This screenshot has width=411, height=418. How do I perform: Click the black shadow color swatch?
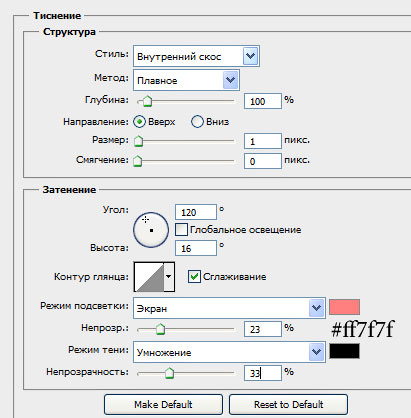(x=344, y=351)
